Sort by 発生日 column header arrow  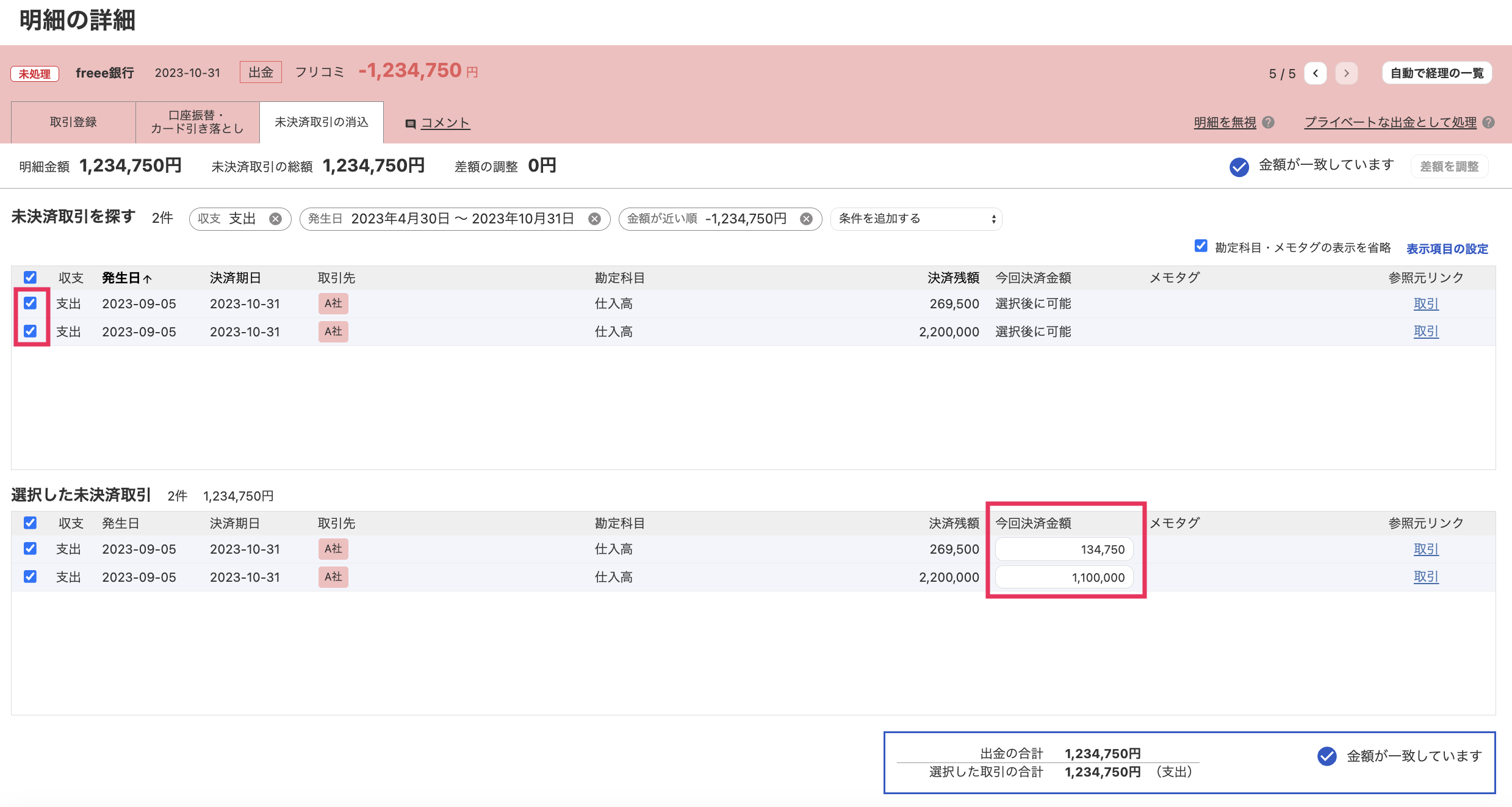pyautogui.click(x=147, y=278)
